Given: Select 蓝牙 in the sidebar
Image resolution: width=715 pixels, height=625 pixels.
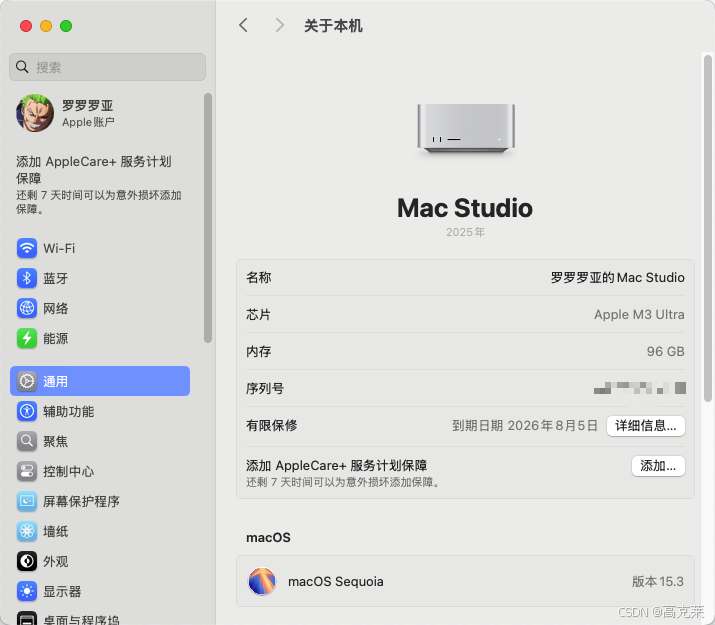Looking at the screenshot, I should point(56,279).
